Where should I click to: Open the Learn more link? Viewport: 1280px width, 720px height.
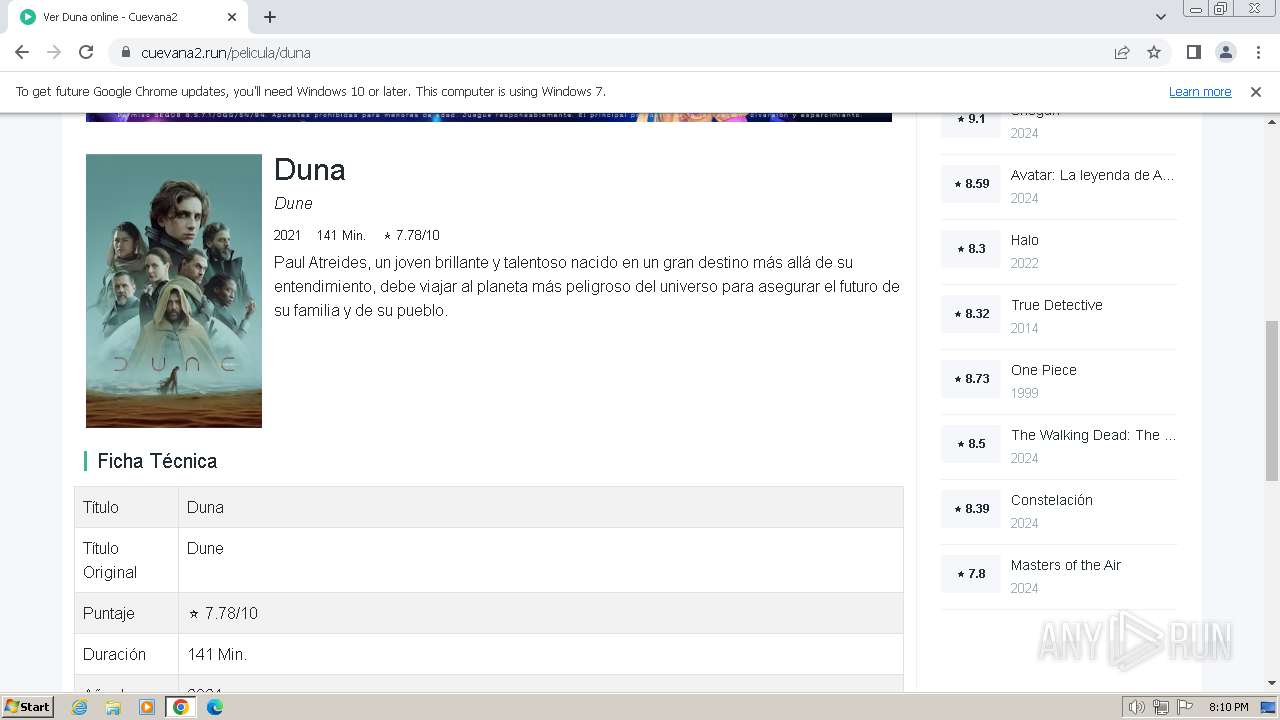pos(1200,91)
